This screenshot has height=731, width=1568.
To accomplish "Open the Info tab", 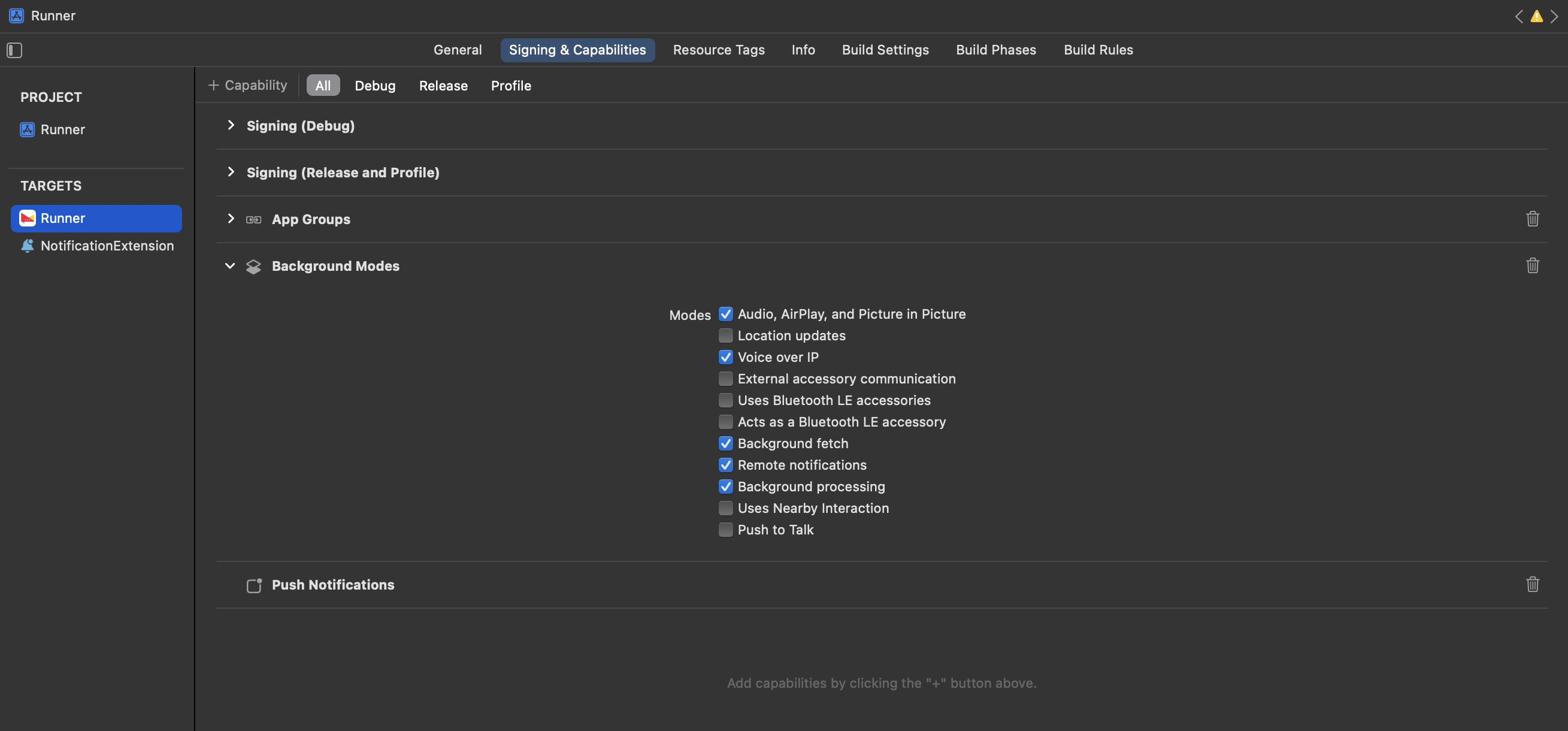I will (803, 50).
